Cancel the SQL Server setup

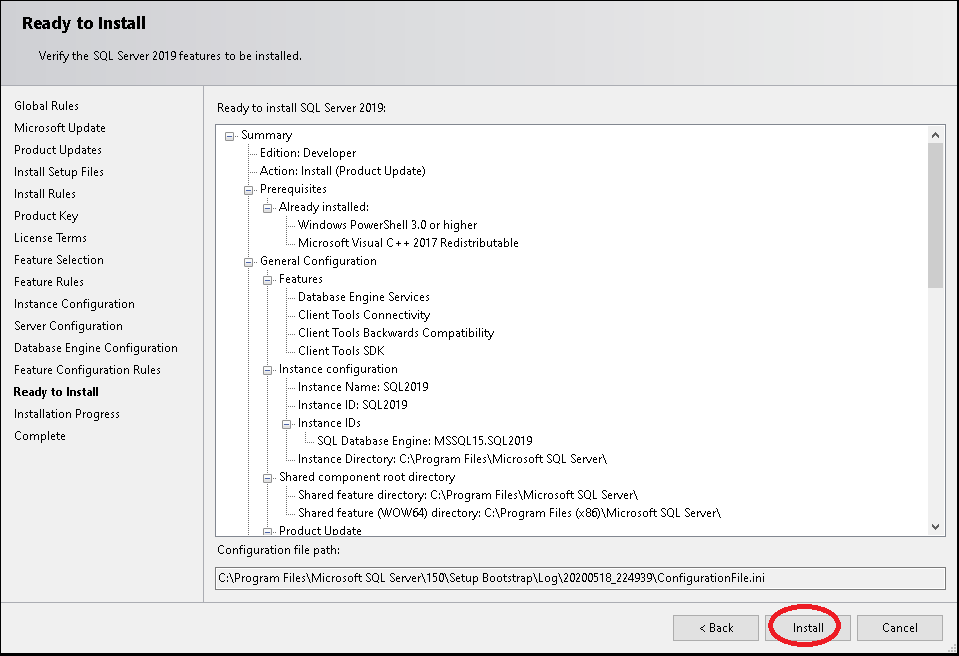(x=900, y=628)
